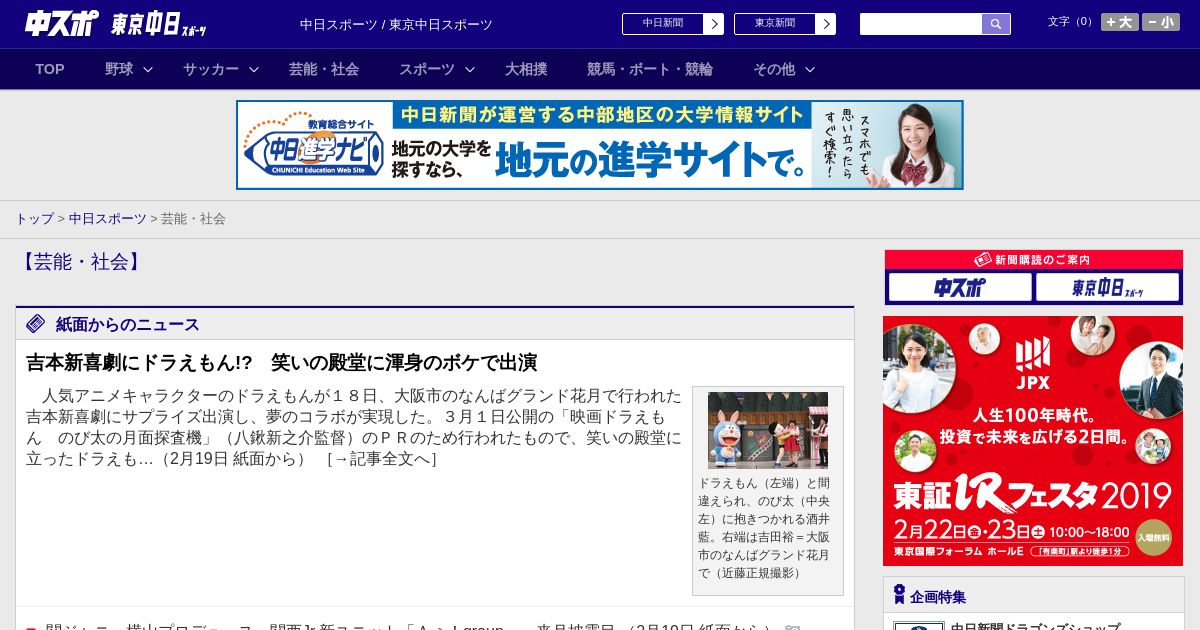Click the 中スポ logo in header
The image size is (1200, 630).
pyautogui.click(x=63, y=23)
